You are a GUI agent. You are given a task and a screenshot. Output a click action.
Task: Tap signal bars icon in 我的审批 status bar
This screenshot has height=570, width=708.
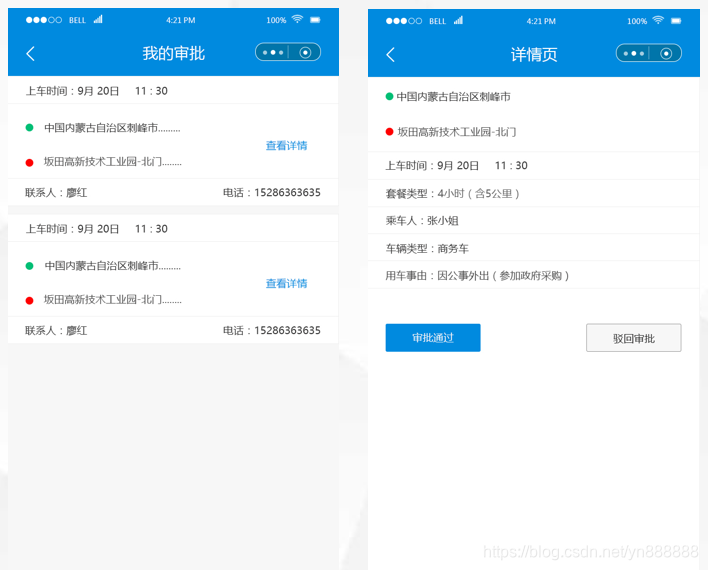[98, 19]
